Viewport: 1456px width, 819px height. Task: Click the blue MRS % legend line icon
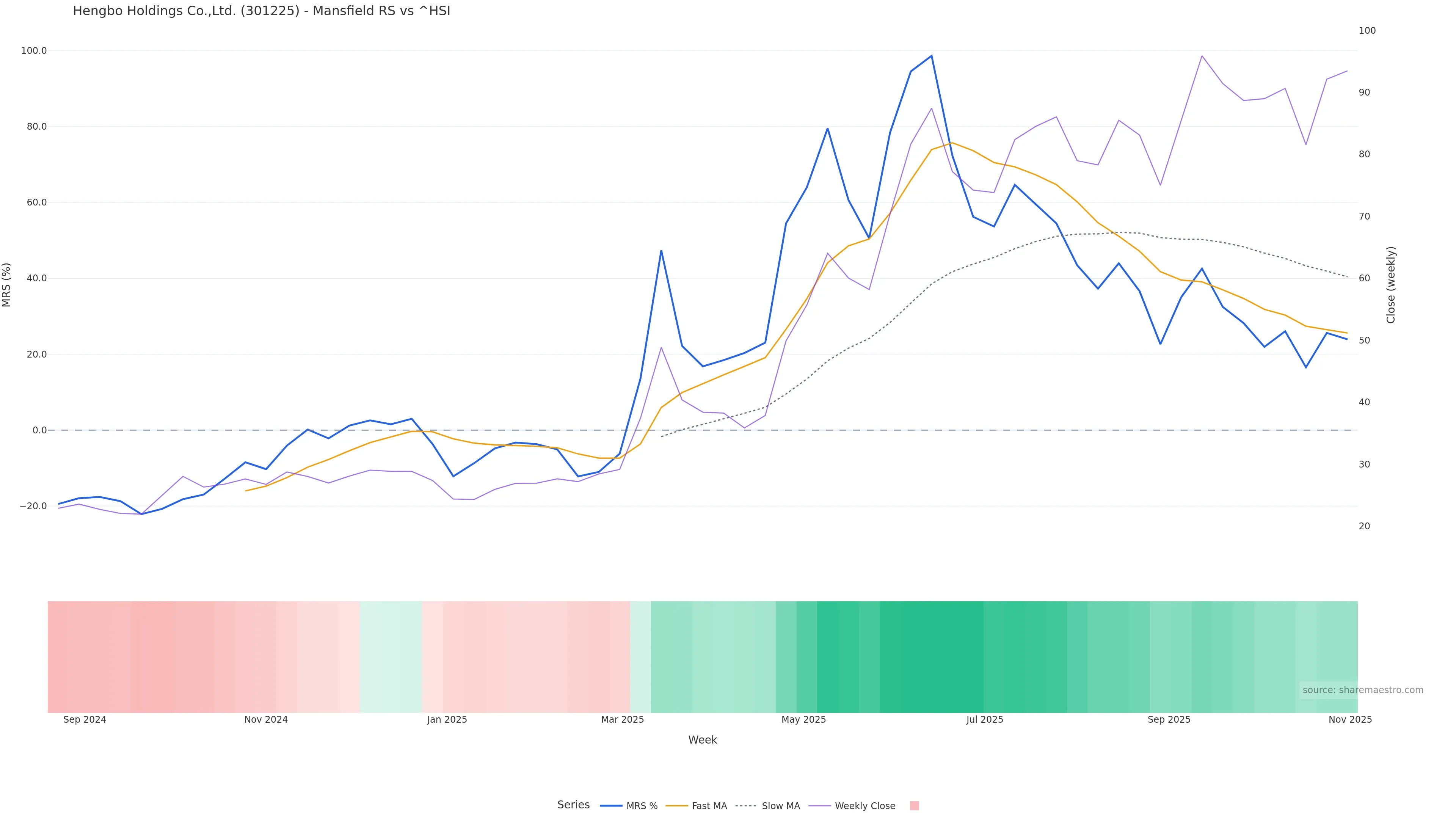point(611,806)
